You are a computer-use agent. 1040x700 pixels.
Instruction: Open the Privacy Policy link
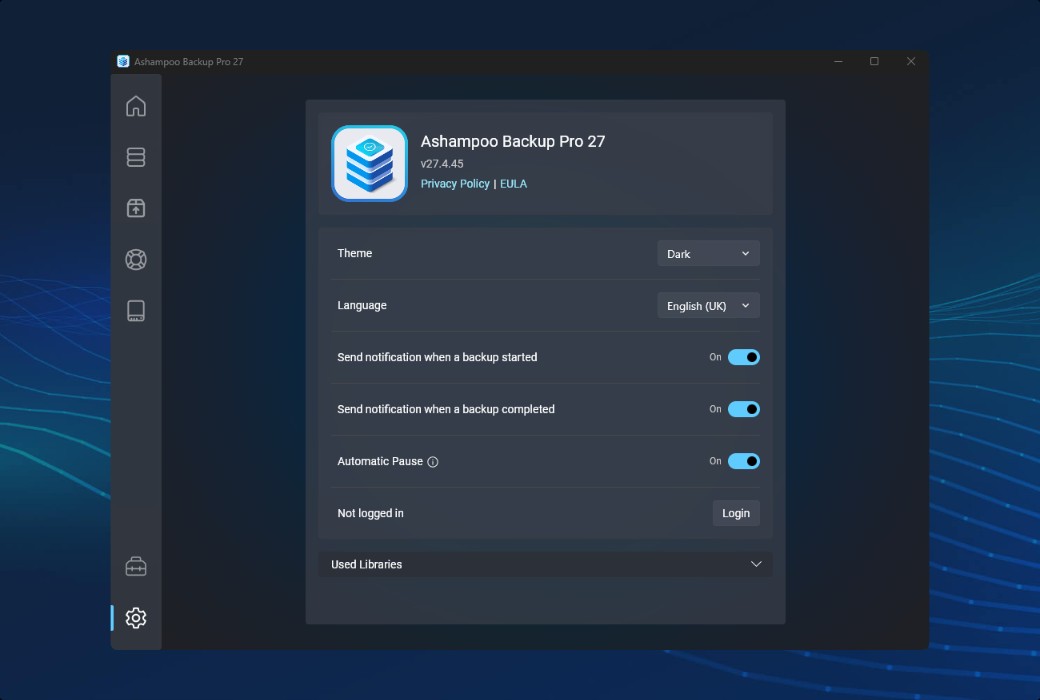point(455,183)
